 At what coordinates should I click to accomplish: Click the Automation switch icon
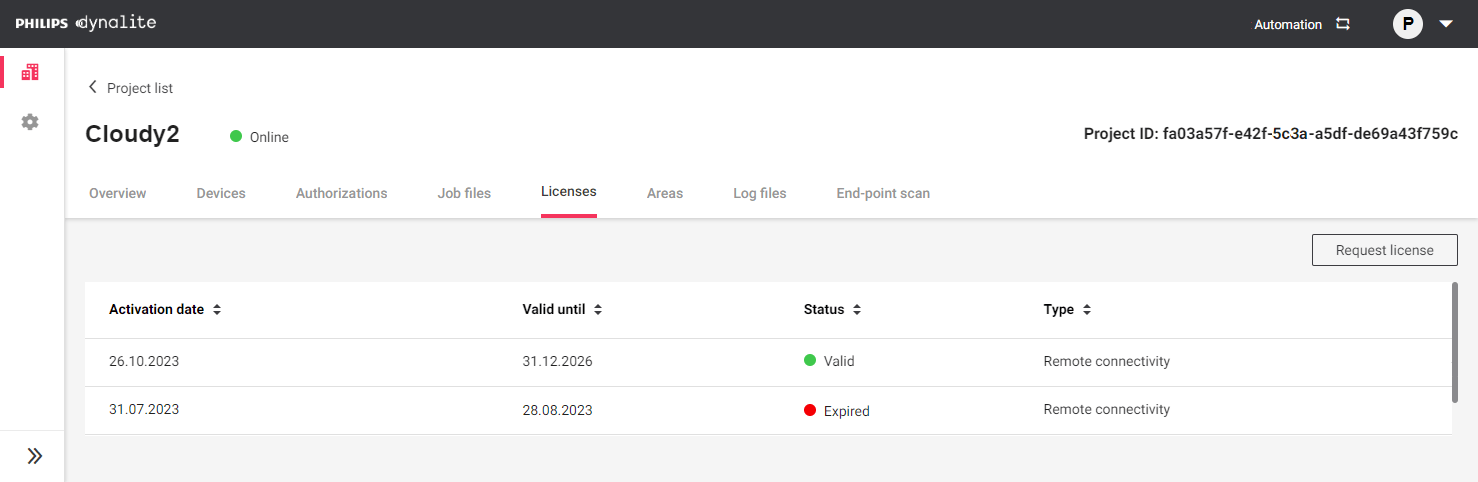point(1343,24)
